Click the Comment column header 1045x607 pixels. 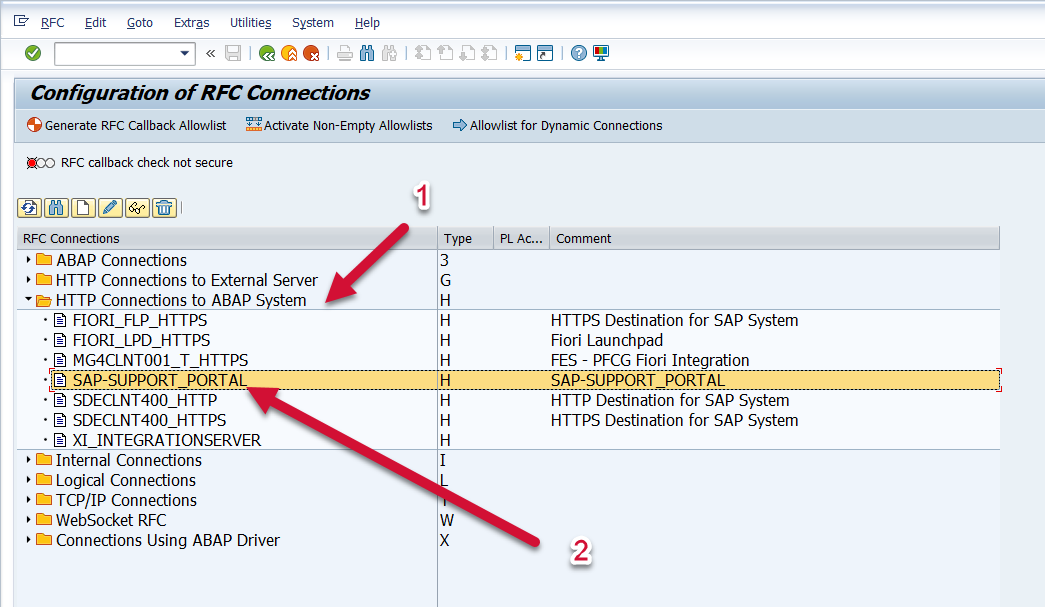[584, 238]
